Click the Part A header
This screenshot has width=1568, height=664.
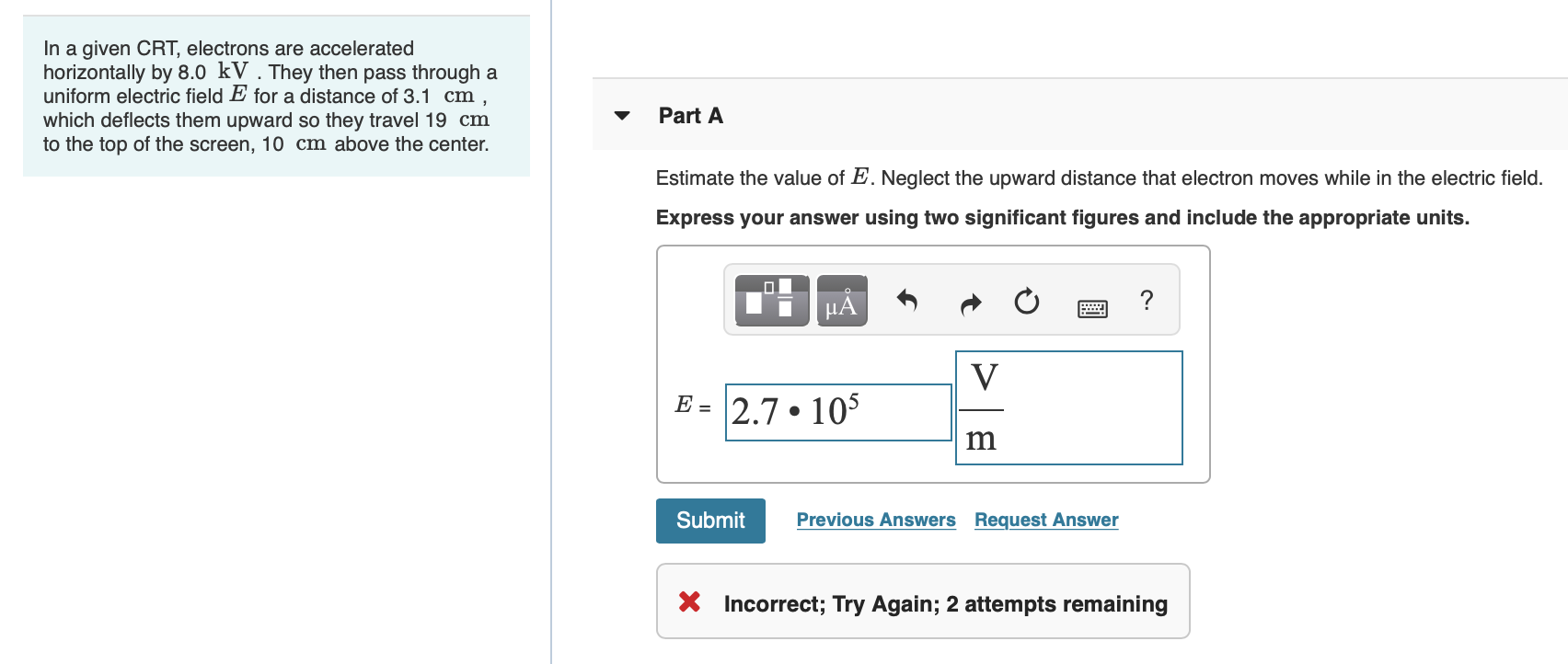click(691, 116)
